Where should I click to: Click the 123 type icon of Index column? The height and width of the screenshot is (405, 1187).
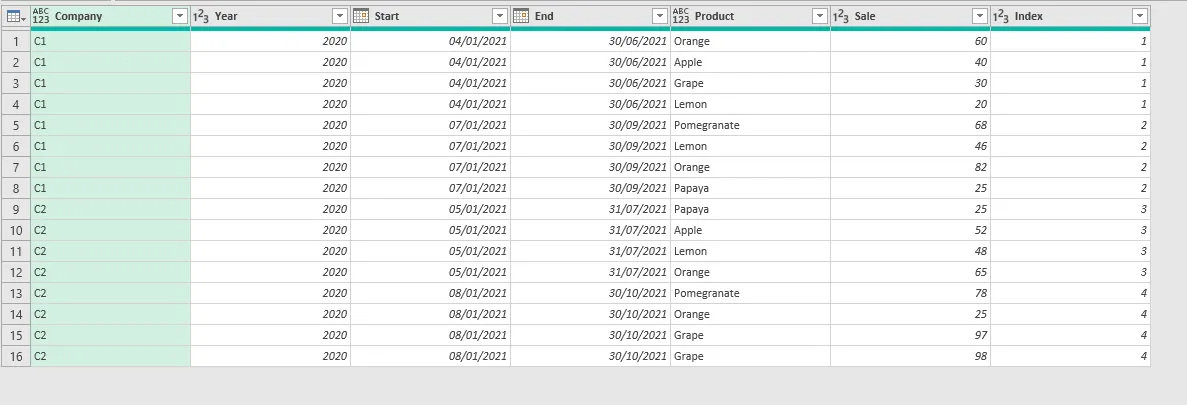[x=1001, y=16]
